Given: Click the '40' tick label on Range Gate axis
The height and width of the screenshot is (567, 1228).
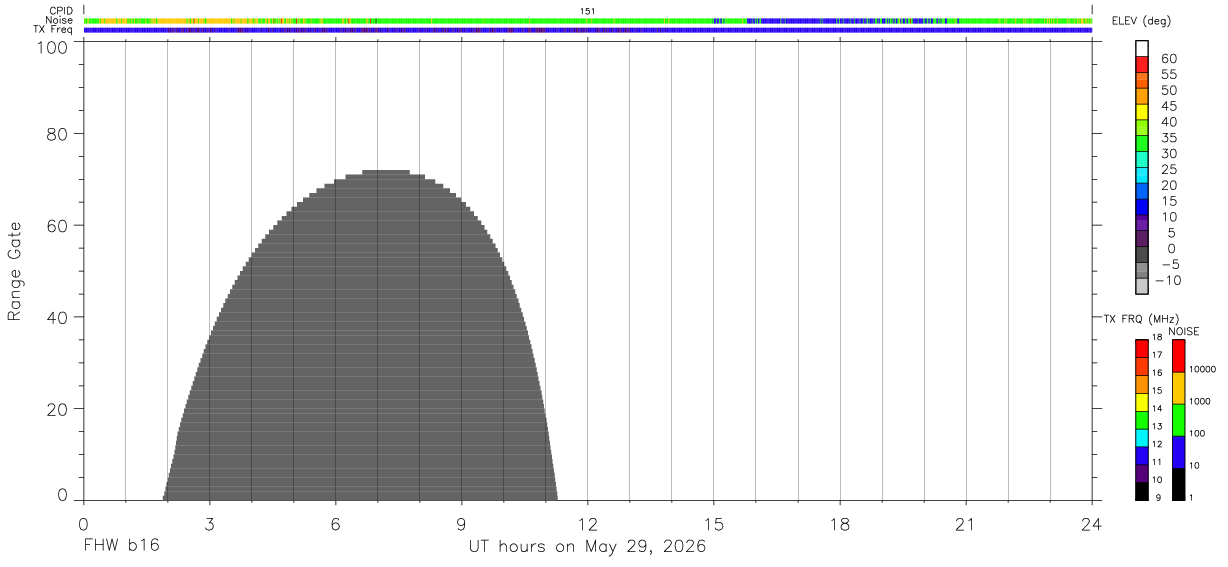Looking at the screenshot, I should point(58,318).
